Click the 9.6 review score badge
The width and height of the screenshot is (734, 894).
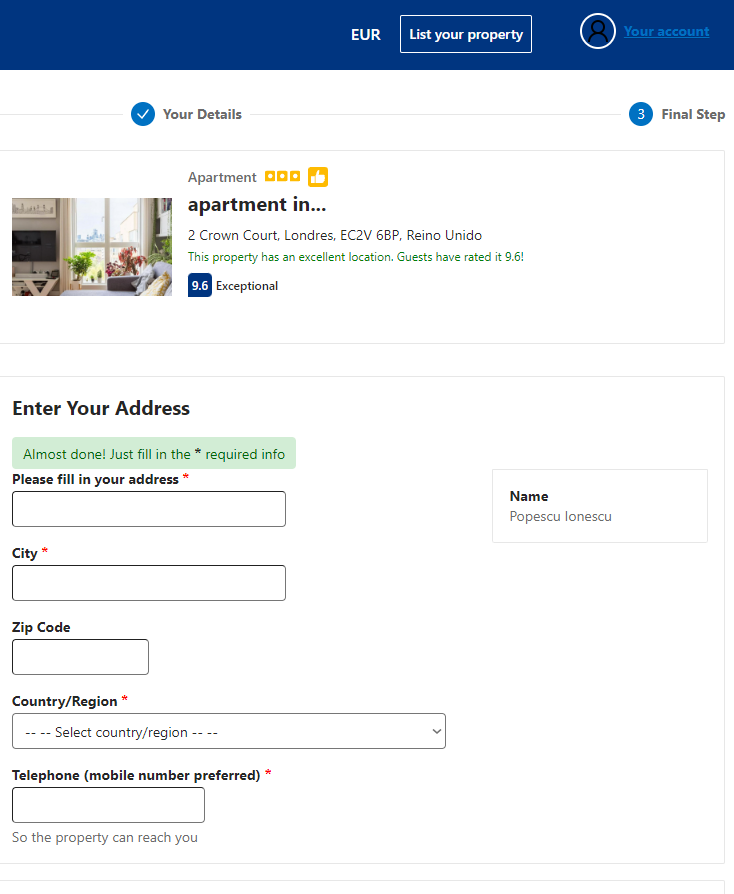point(200,286)
